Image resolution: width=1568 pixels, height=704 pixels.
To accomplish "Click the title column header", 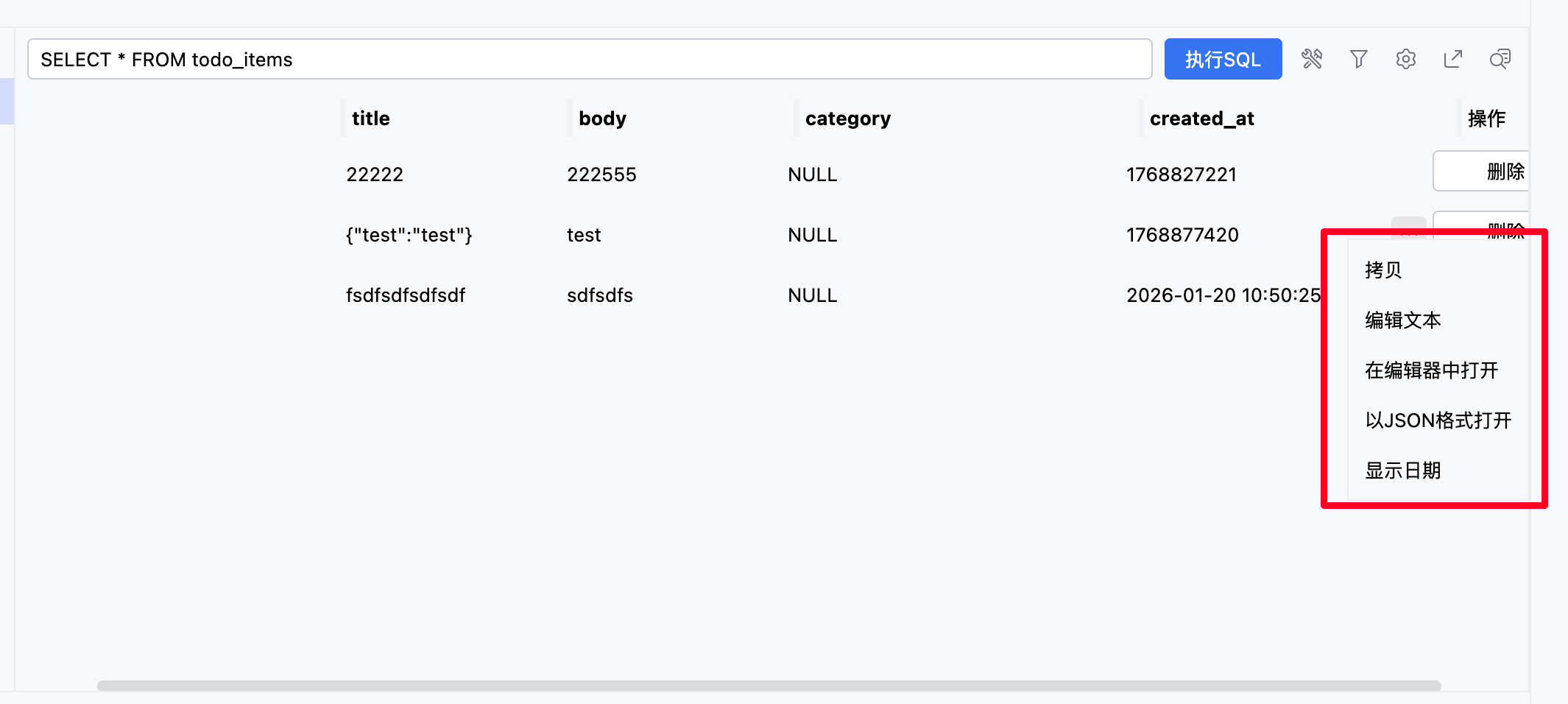I will (371, 119).
